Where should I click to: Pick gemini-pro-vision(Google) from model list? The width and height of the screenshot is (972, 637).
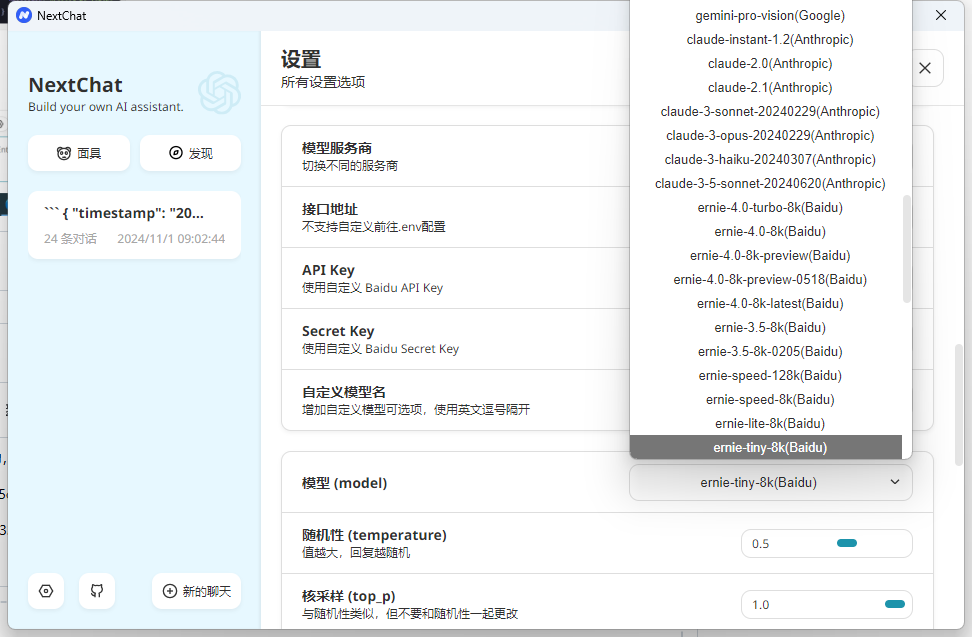click(770, 15)
